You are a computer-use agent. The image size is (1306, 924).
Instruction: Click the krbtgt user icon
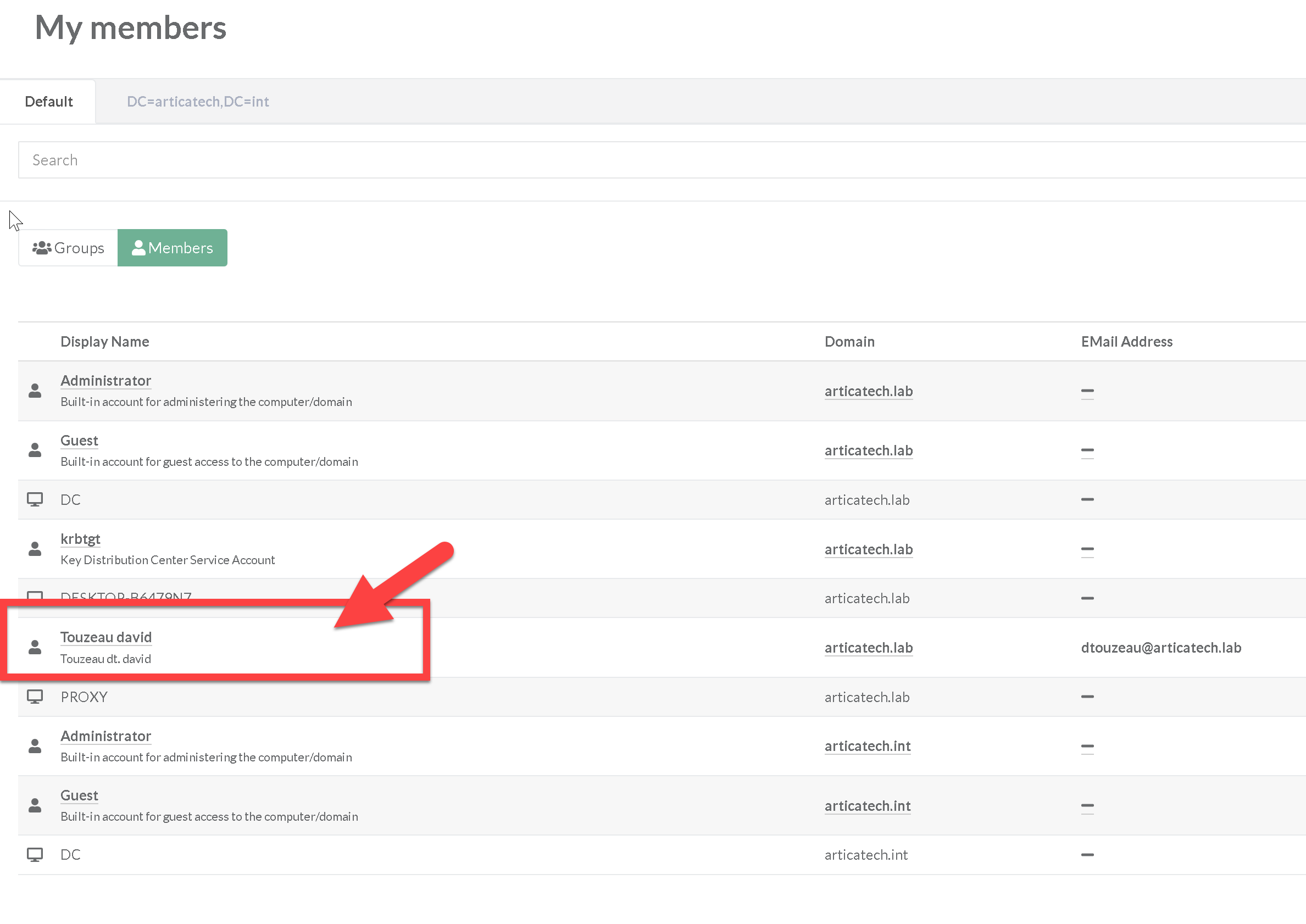pos(35,548)
